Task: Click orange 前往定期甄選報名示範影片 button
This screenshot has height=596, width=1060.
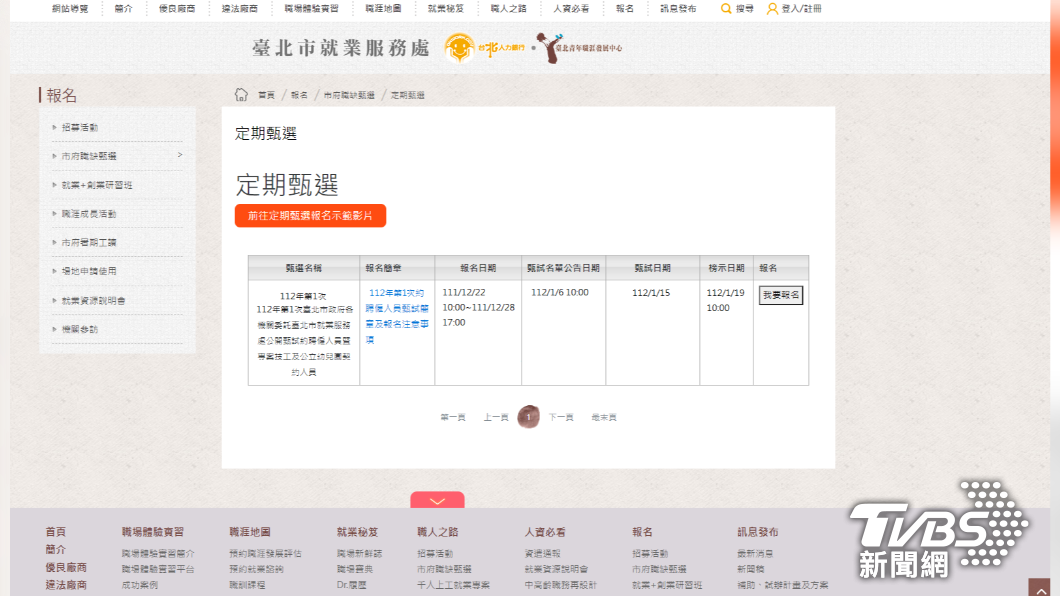Action: [310, 216]
